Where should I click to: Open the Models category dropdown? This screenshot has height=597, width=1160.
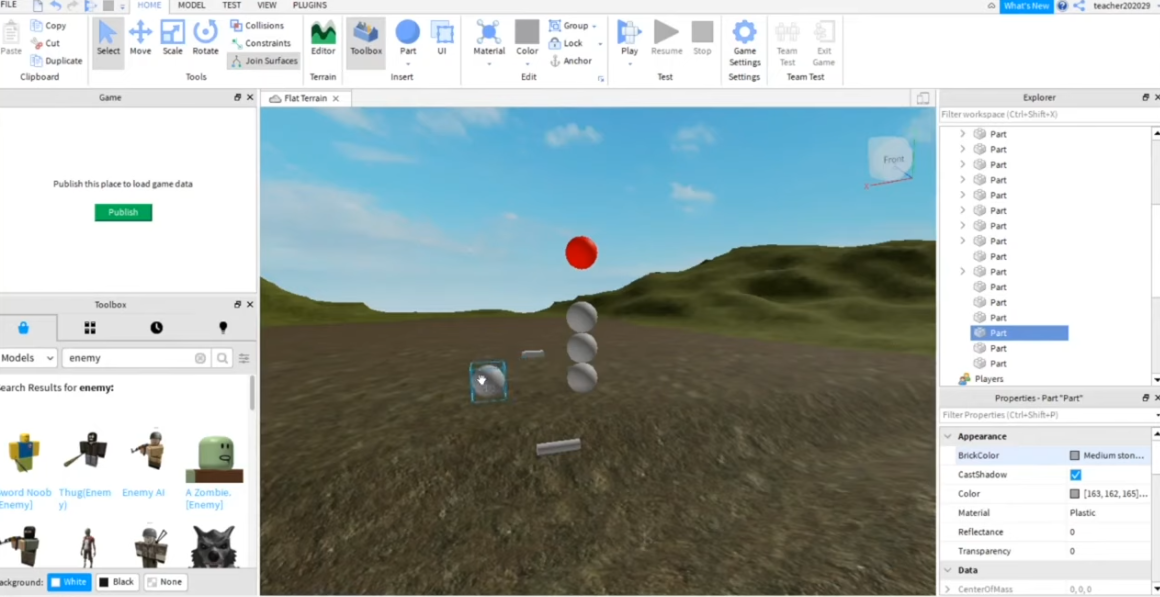[28, 358]
